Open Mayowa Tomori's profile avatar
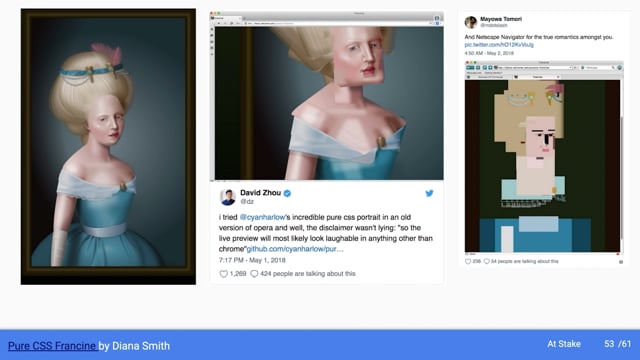 coord(471,22)
